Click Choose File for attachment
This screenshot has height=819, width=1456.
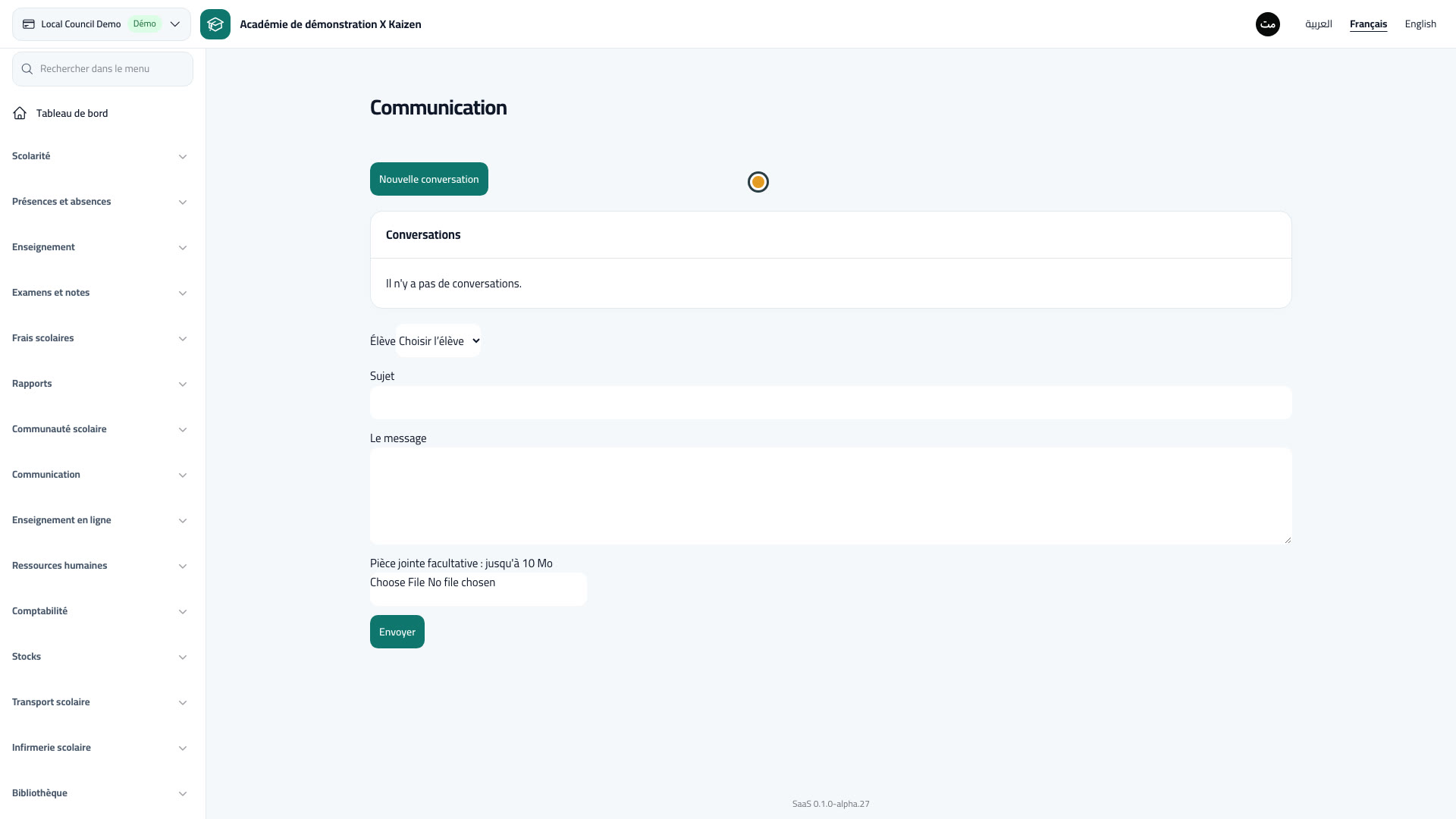click(x=397, y=582)
